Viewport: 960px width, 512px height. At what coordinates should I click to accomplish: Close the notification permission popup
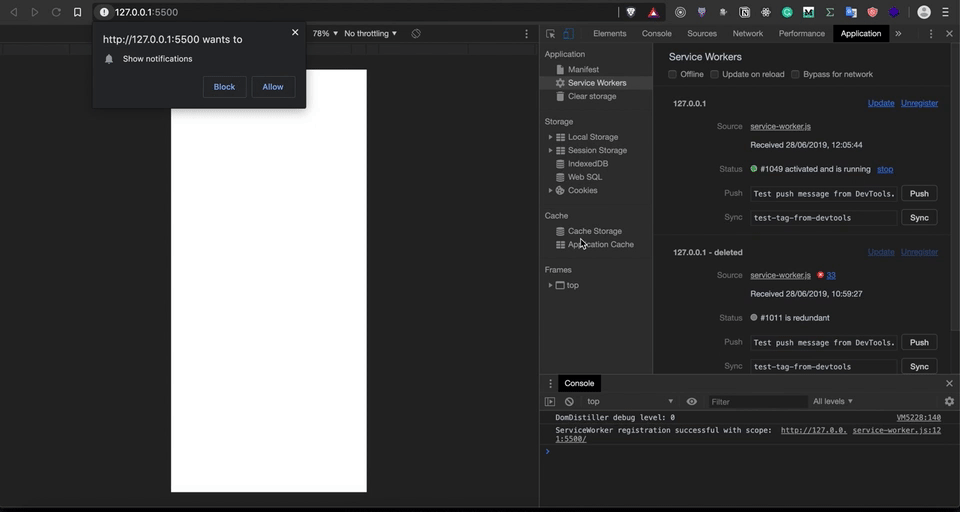pyautogui.click(x=295, y=32)
